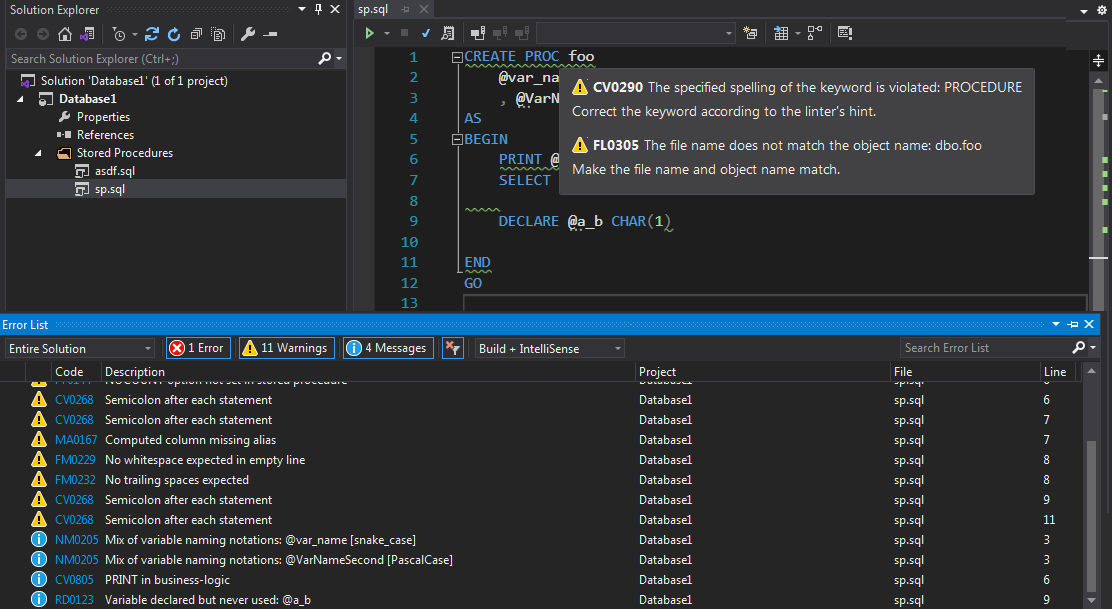The width and height of the screenshot is (1112, 609).
Task: Collapse the Database1 project node
Action: click(x=21, y=99)
